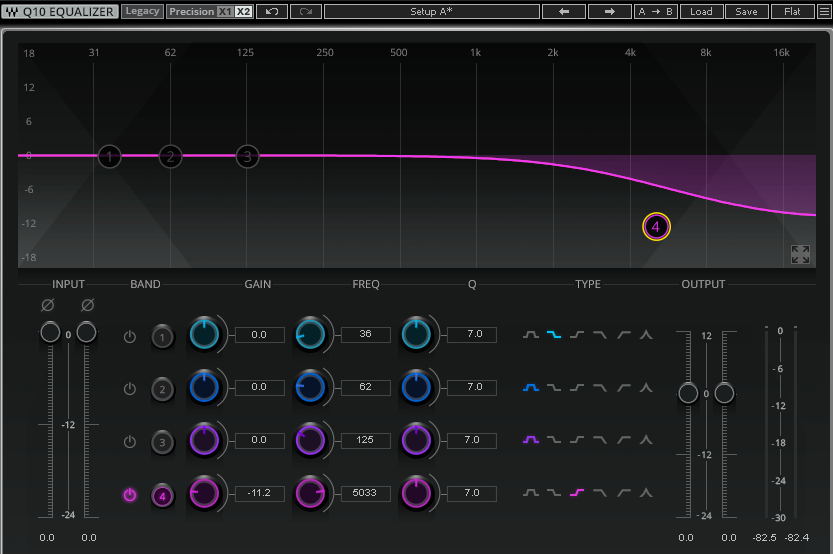Set band 1 to sharp peak type
833x554 pixels.
pos(646,335)
